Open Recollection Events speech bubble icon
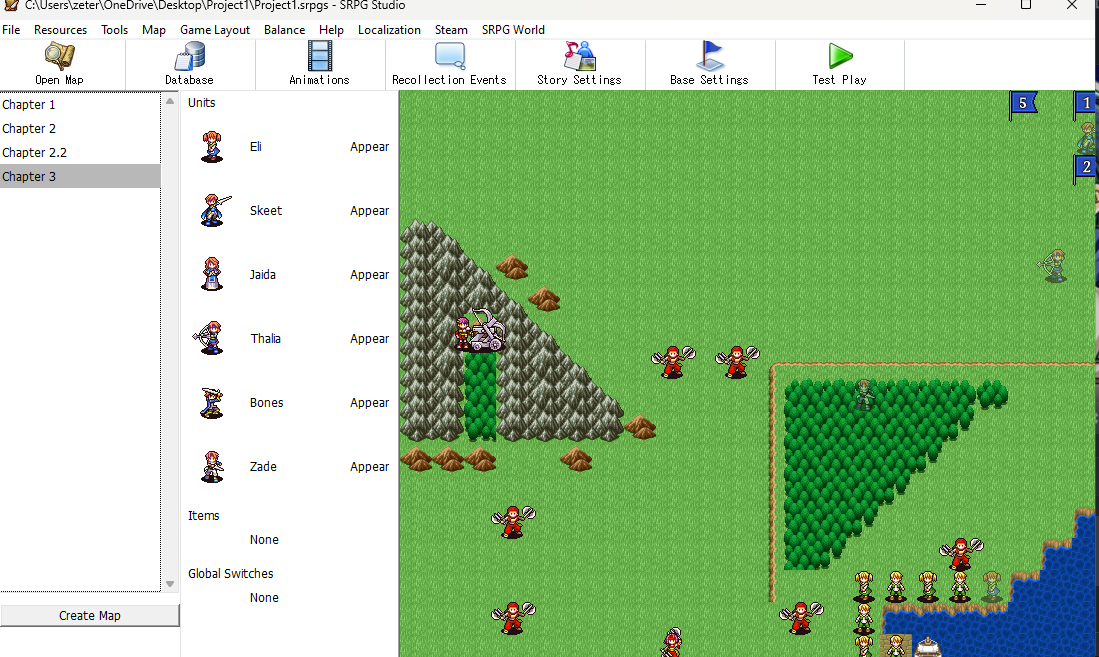The image size is (1099, 657). click(449, 56)
